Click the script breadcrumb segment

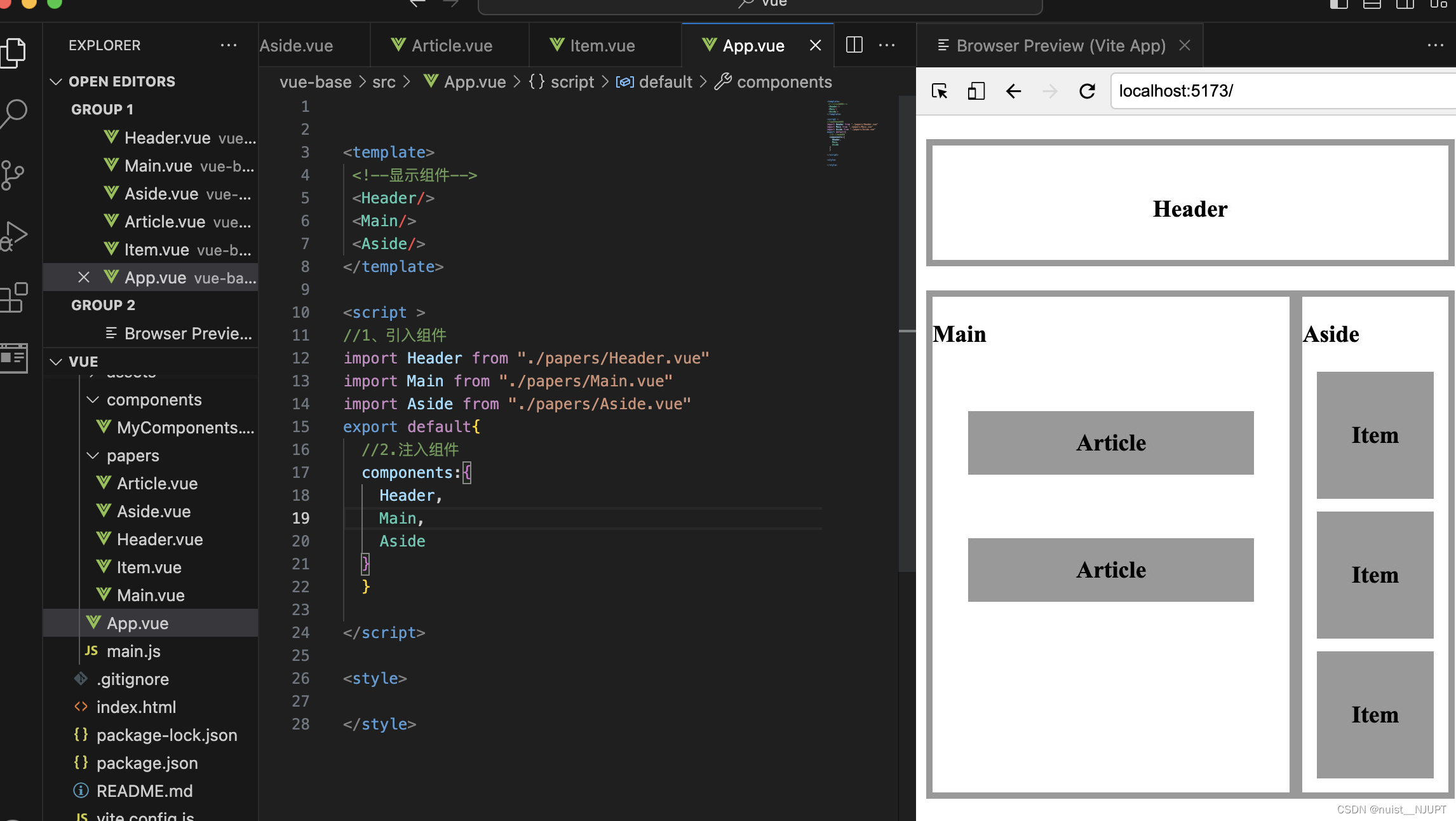click(x=572, y=82)
